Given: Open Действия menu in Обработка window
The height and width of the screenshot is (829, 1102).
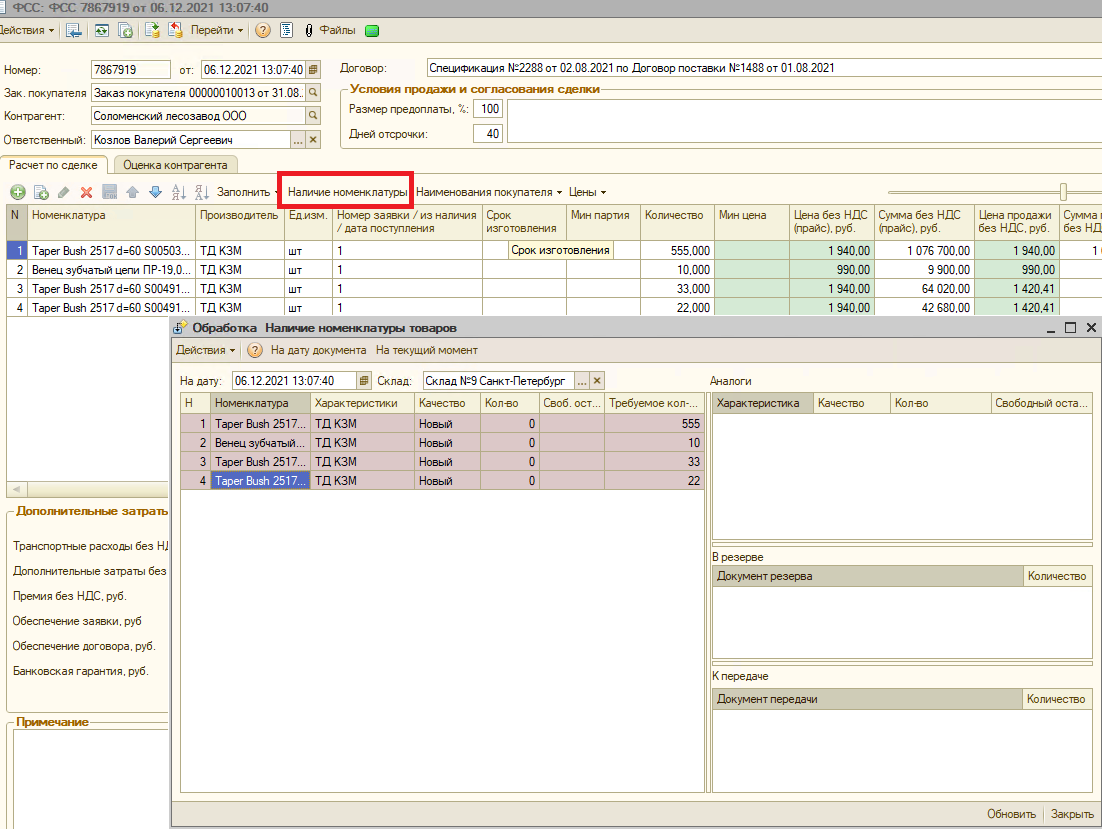Looking at the screenshot, I should pos(205,350).
